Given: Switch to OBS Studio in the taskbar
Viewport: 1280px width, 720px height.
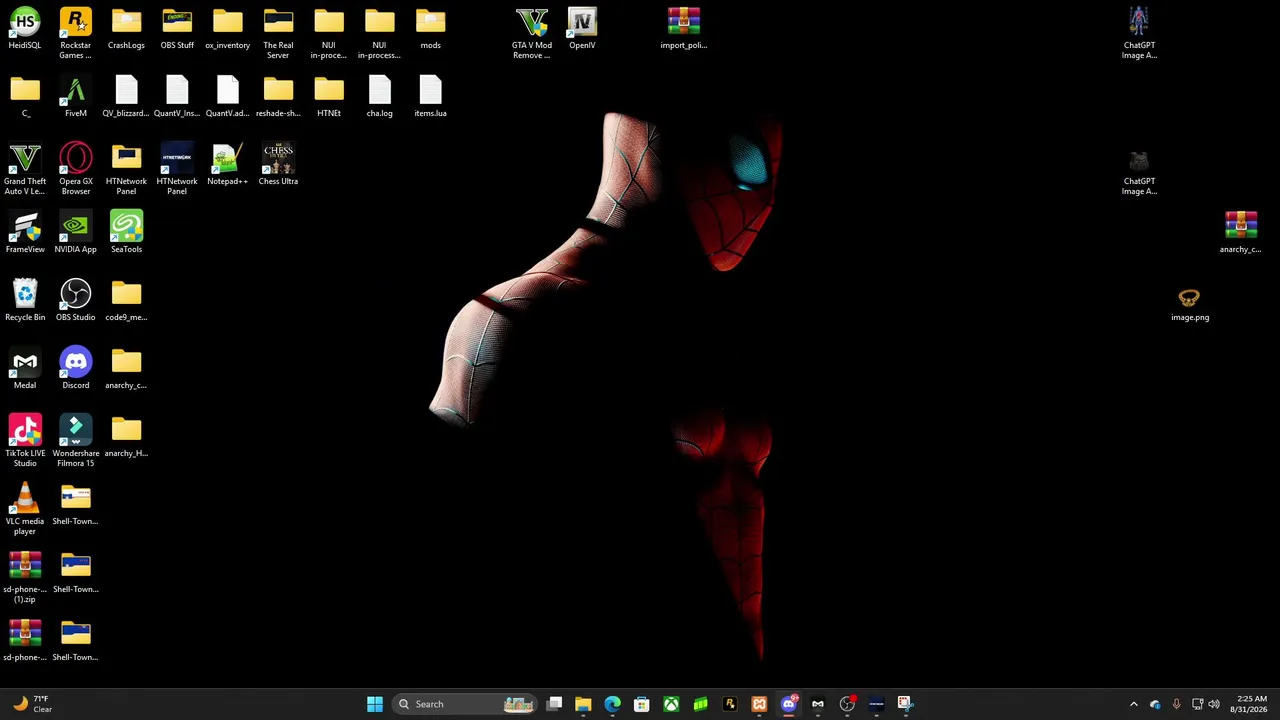Looking at the screenshot, I should click(847, 704).
